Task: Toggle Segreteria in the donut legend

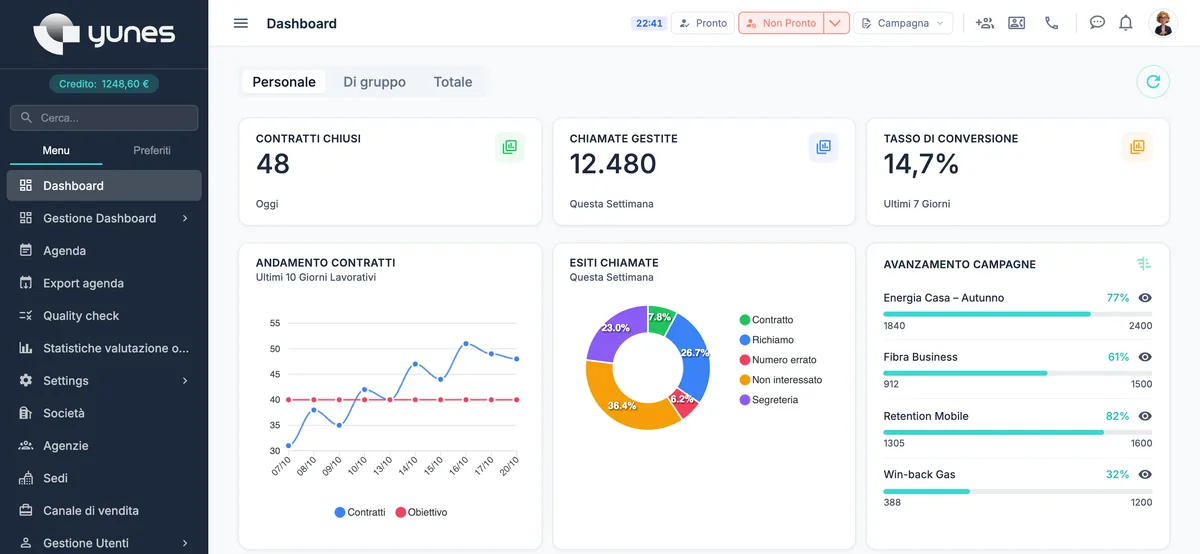Action: (769, 400)
